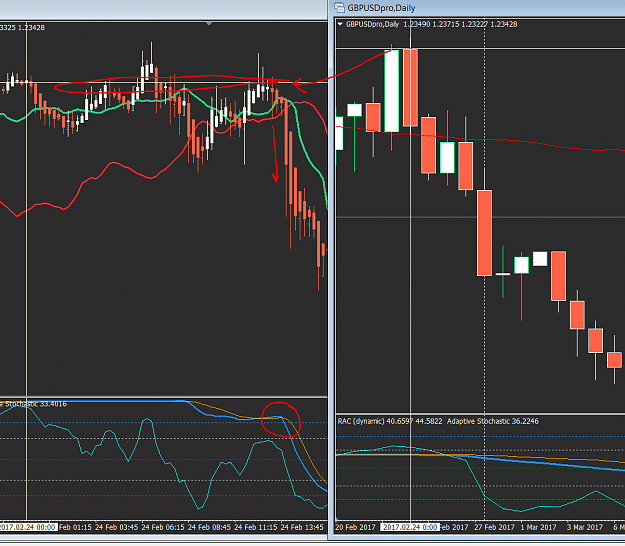Click the GBPUSDpro,Daily window title text

[x=381, y=8]
